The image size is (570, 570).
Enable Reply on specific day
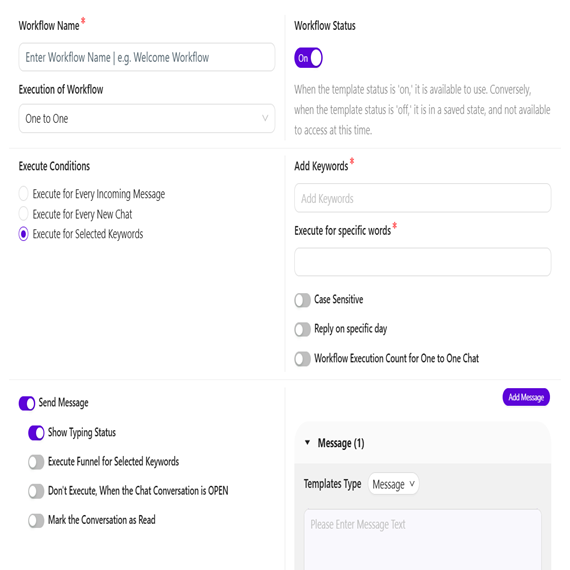(x=302, y=329)
